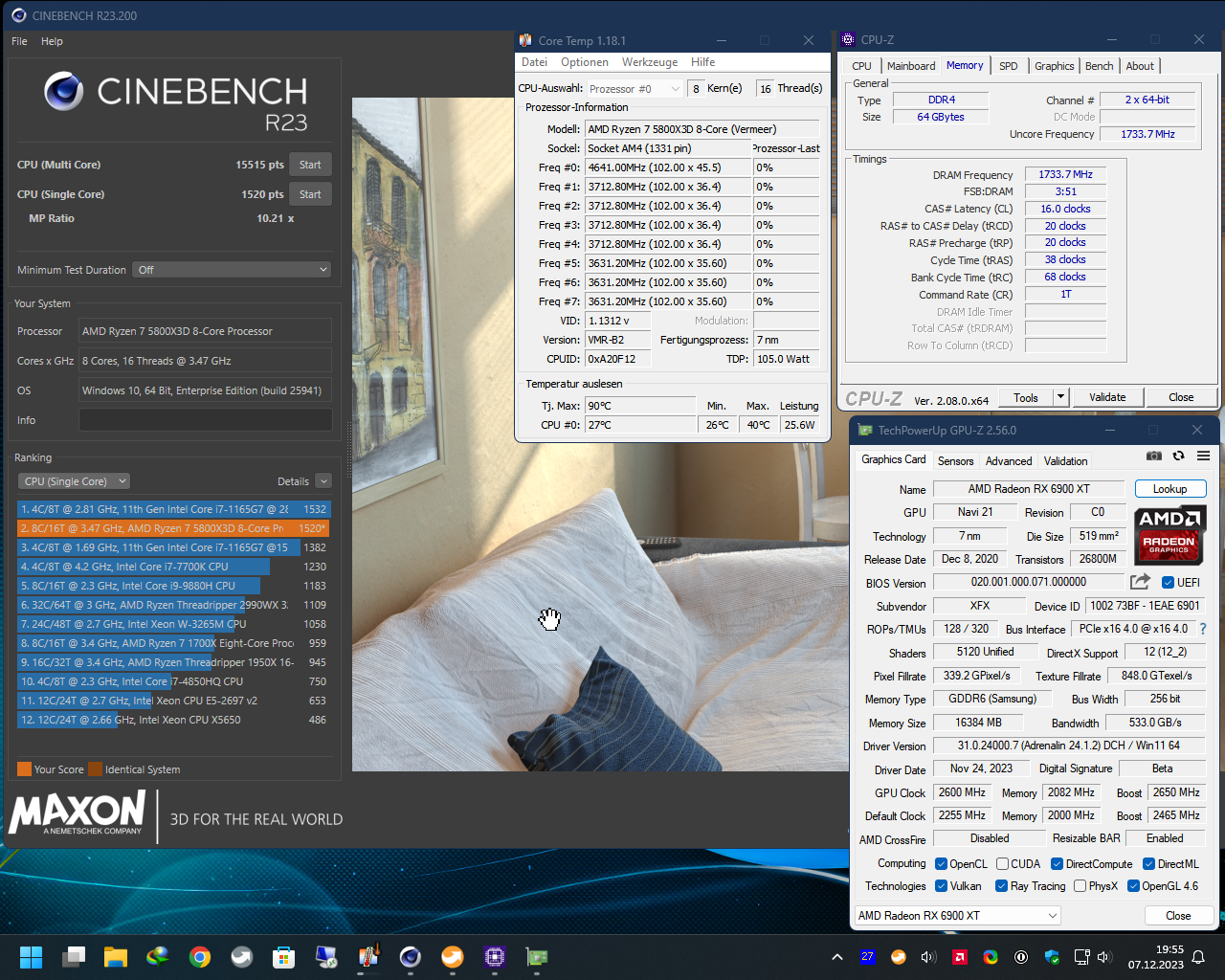Viewport: 1225px width, 980px height.
Task: Open the Cinebench Help menu
Action: 52,41
